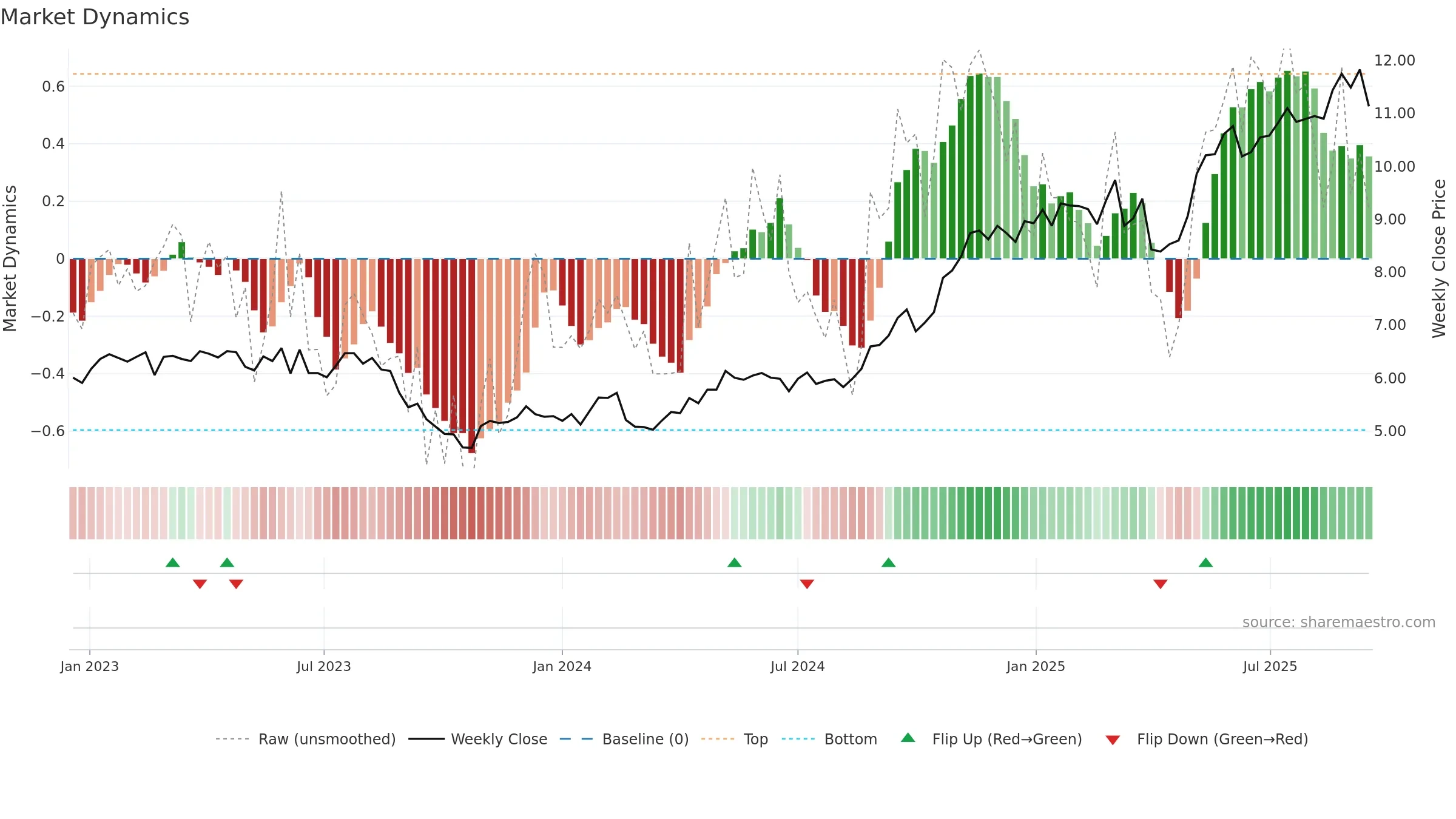
Task: Click the flip-down marker near July 2024
Action: (807, 584)
